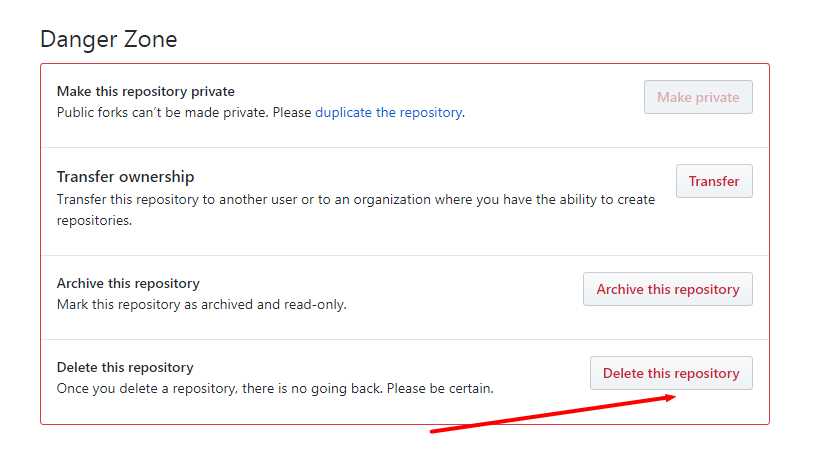The width and height of the screenshot is (832, 454).
Task: Click the bold Archive this repository title
Action: pyautogui.click(x=128, y=283)
